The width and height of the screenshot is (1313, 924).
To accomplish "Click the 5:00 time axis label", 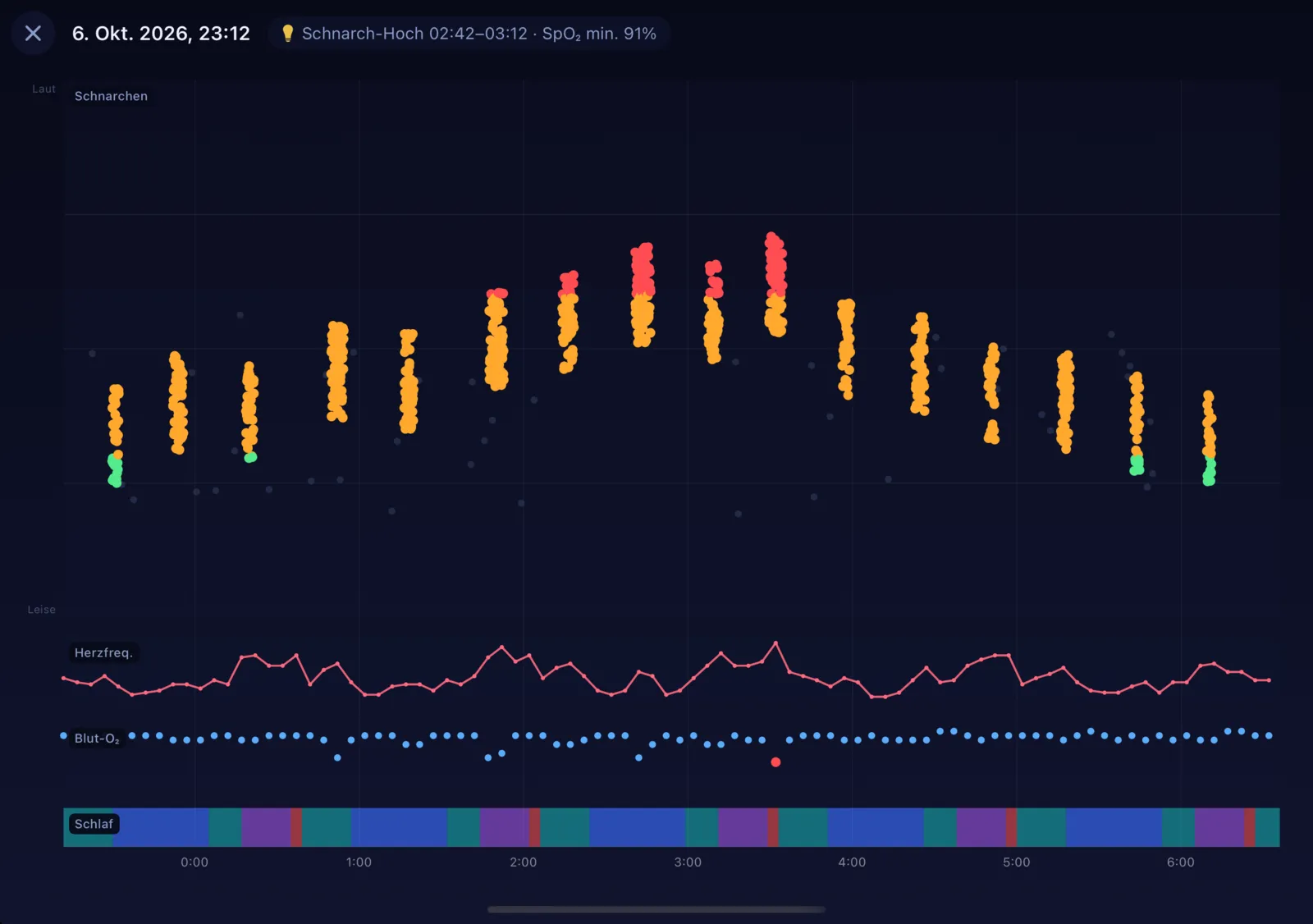I will [1017, 862].
